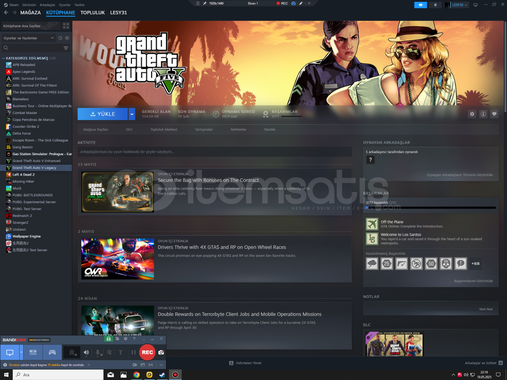The image size is (507, 380).
Task: Switch to the MAĞAZA tab
Action: (x=30, y=13)
